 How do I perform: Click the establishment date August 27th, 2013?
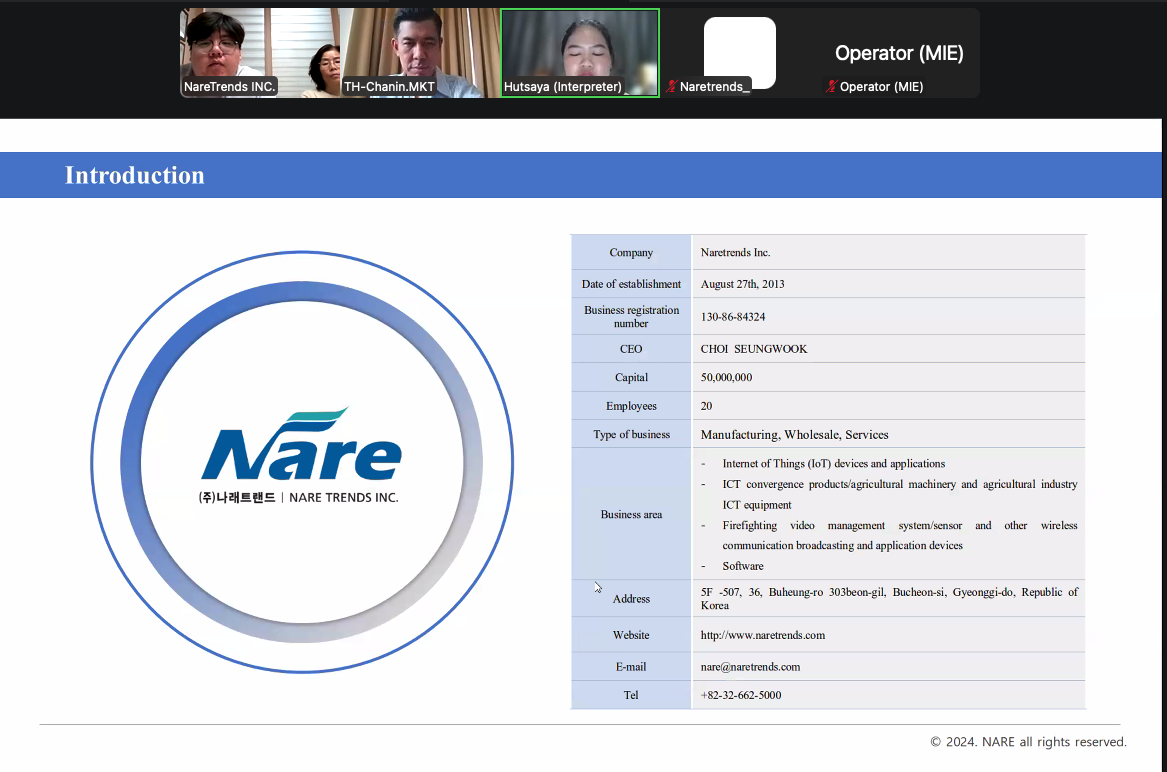coord(742,284)
